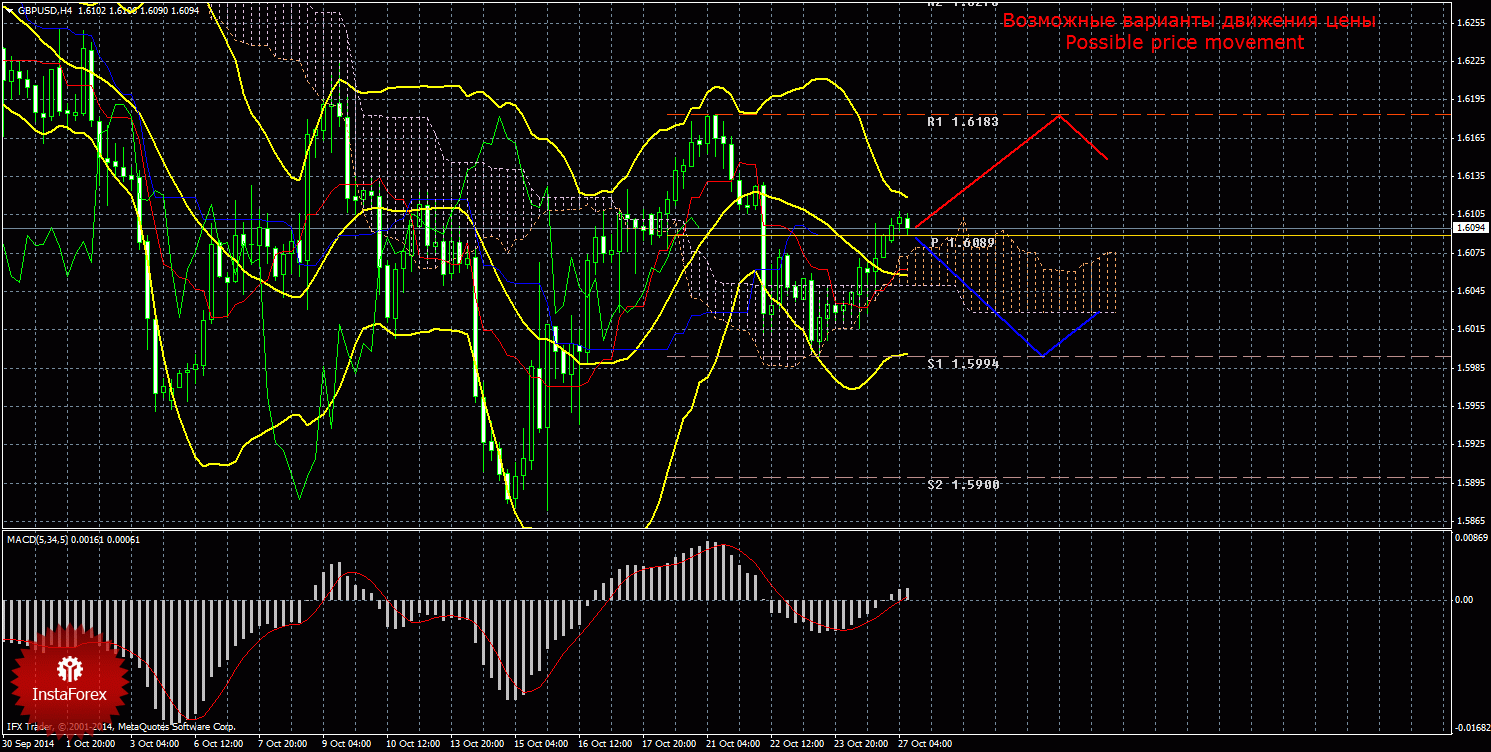Image resolution: width=1491 pixels, height=752 pixels.
Task: Click the 30 Sep 2014 date label
Action: coord(30,744)
